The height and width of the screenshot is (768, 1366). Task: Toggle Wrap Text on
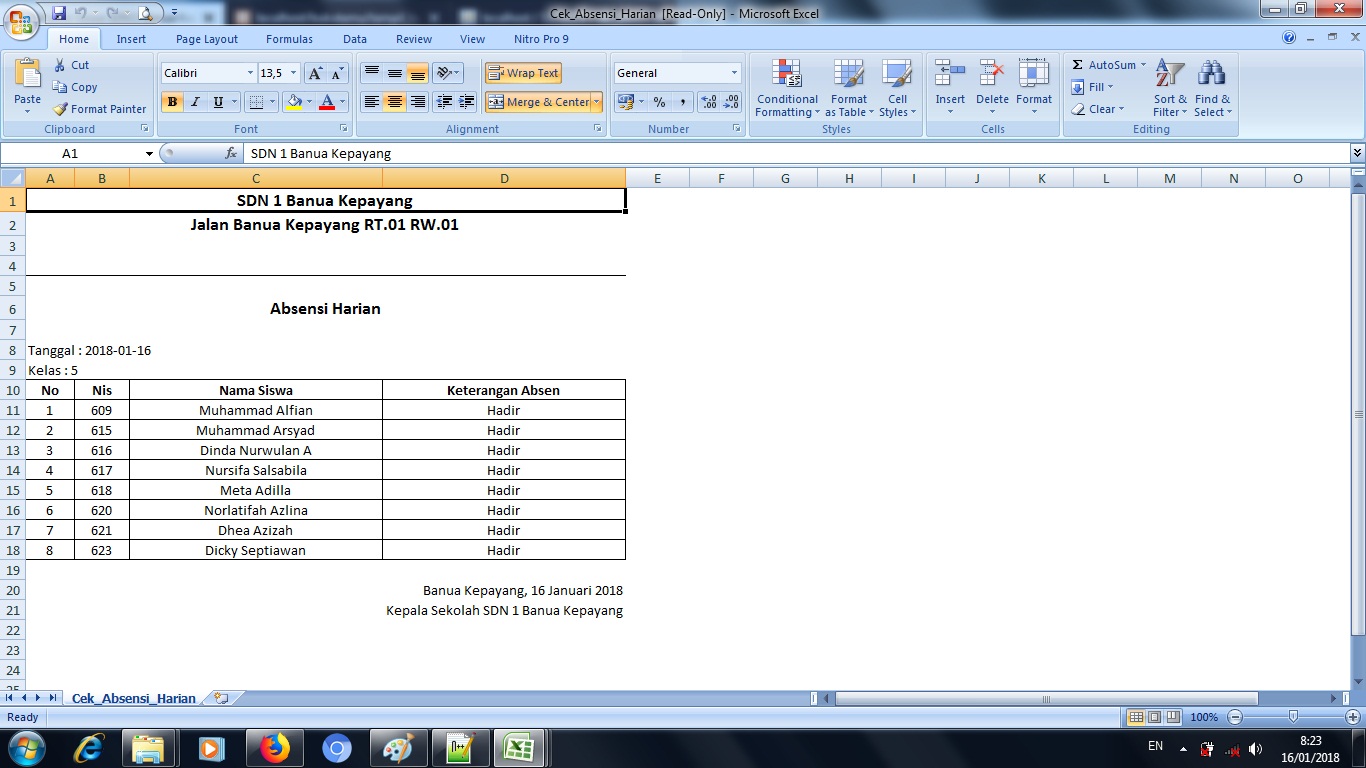pyautogui.click(x=522, y=72)
